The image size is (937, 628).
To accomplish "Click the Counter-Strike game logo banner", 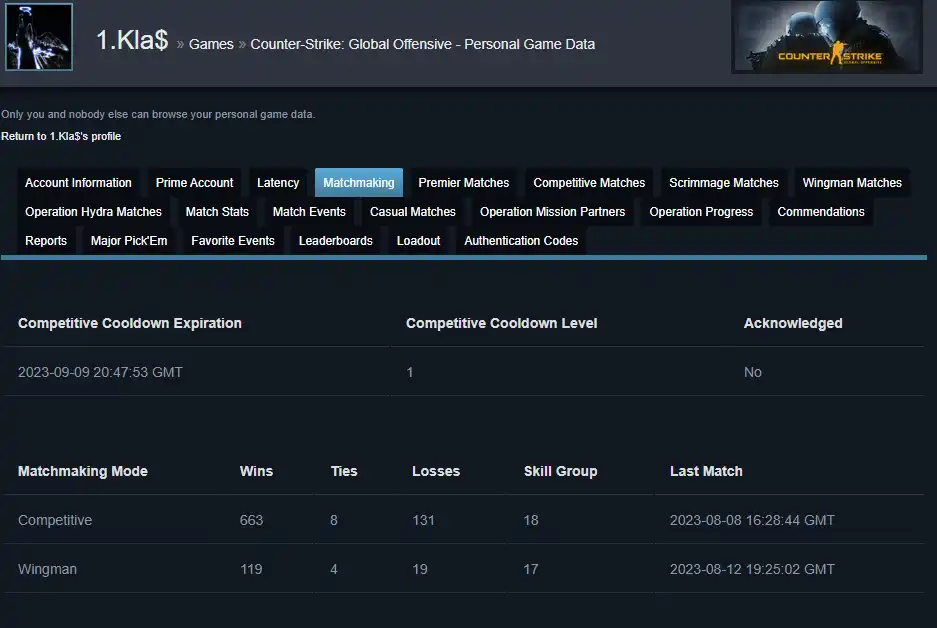I will click(826, 37).
